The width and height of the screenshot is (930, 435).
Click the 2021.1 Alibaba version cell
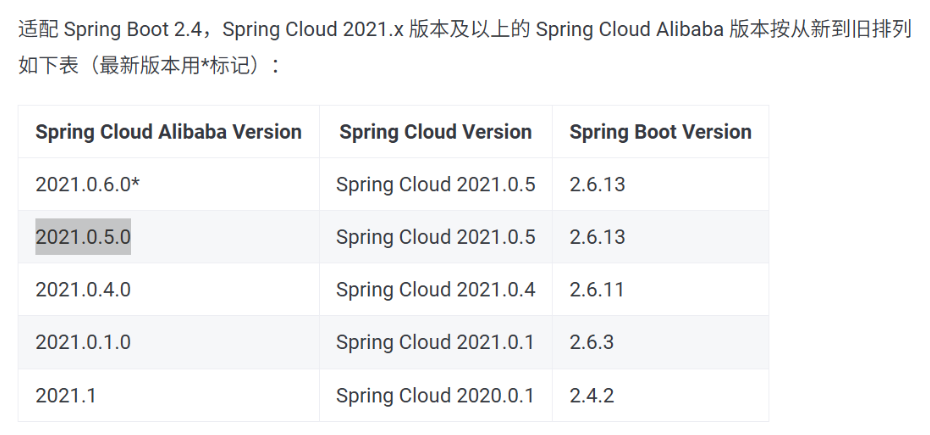pos(168,395)
